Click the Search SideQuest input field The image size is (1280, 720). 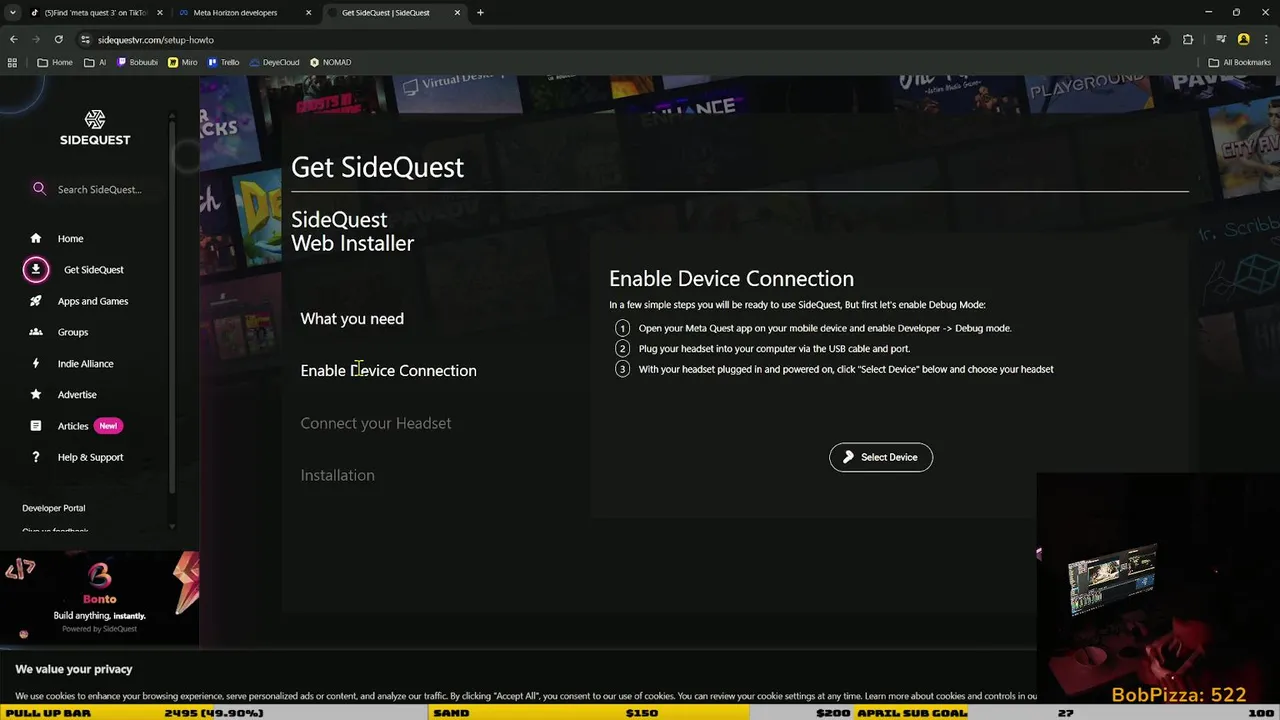[x=100, y=189]
